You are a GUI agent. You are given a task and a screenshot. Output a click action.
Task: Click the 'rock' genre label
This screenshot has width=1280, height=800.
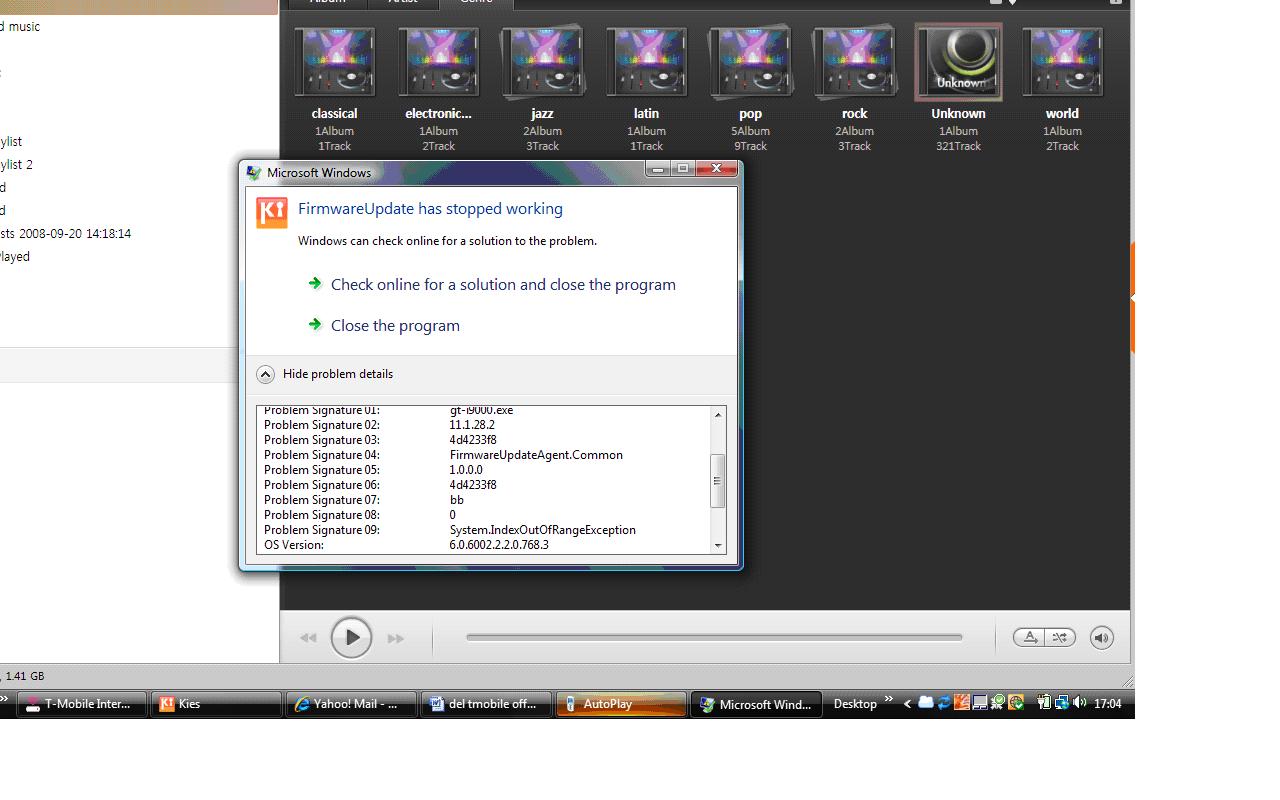(x=855, y=114)
